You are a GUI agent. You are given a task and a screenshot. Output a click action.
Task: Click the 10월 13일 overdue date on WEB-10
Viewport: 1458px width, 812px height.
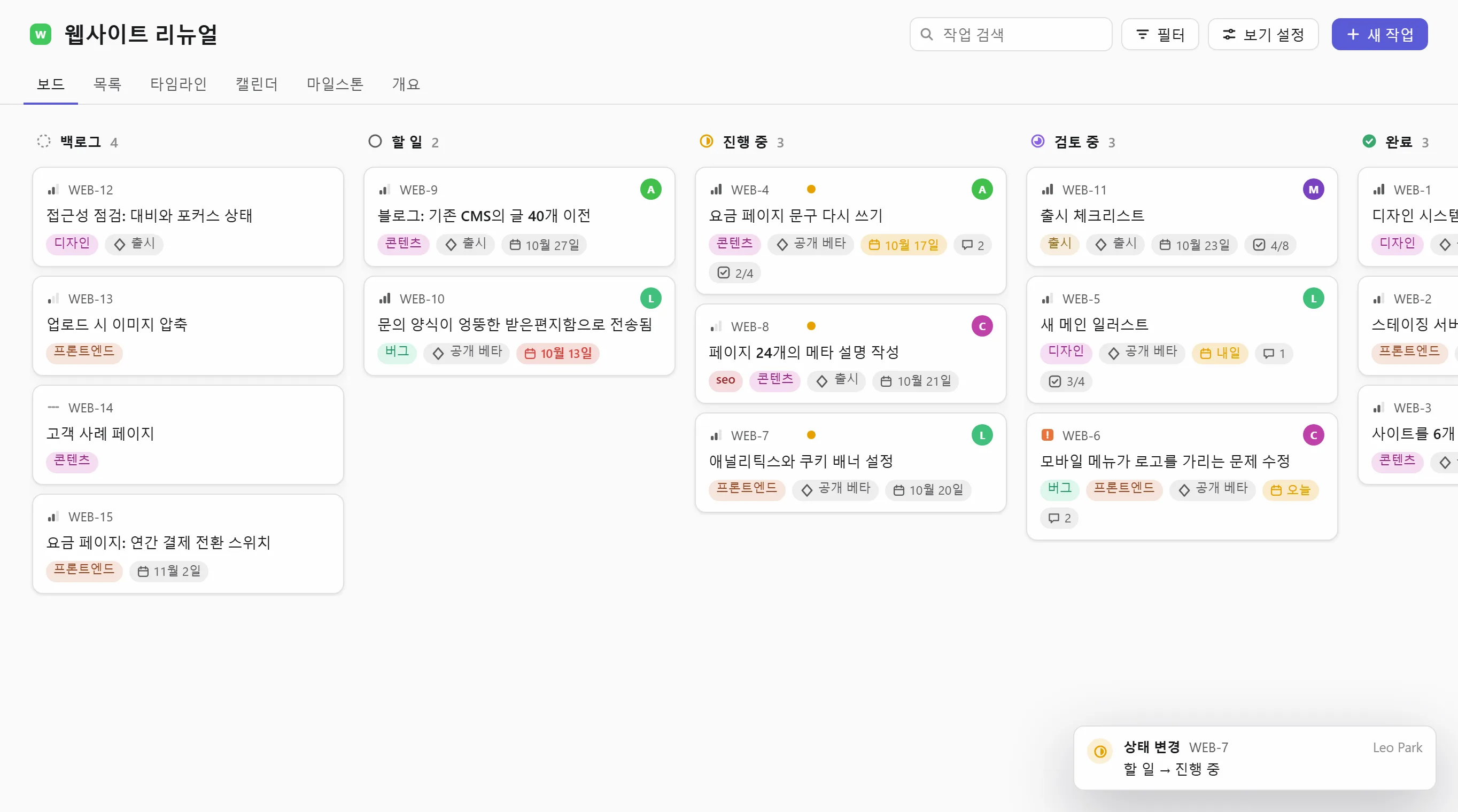point(558,354)
